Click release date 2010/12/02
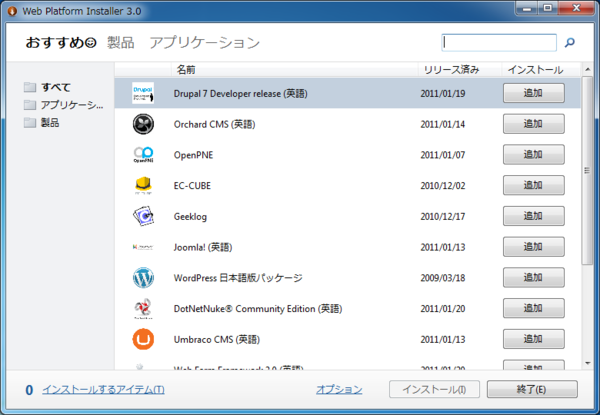The height and width of the screenshot is (415, 600). click(443, 186)
